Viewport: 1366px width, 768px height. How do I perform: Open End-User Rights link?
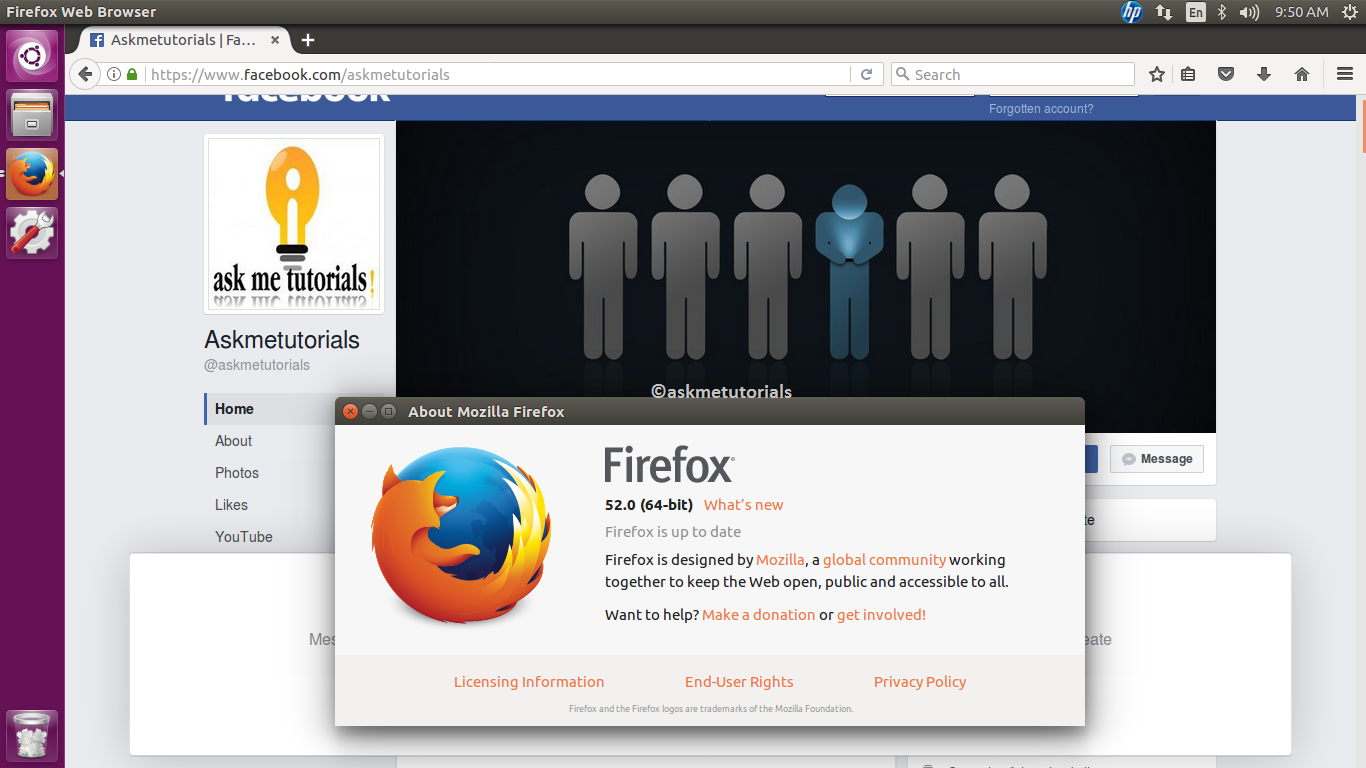(739, 682)
